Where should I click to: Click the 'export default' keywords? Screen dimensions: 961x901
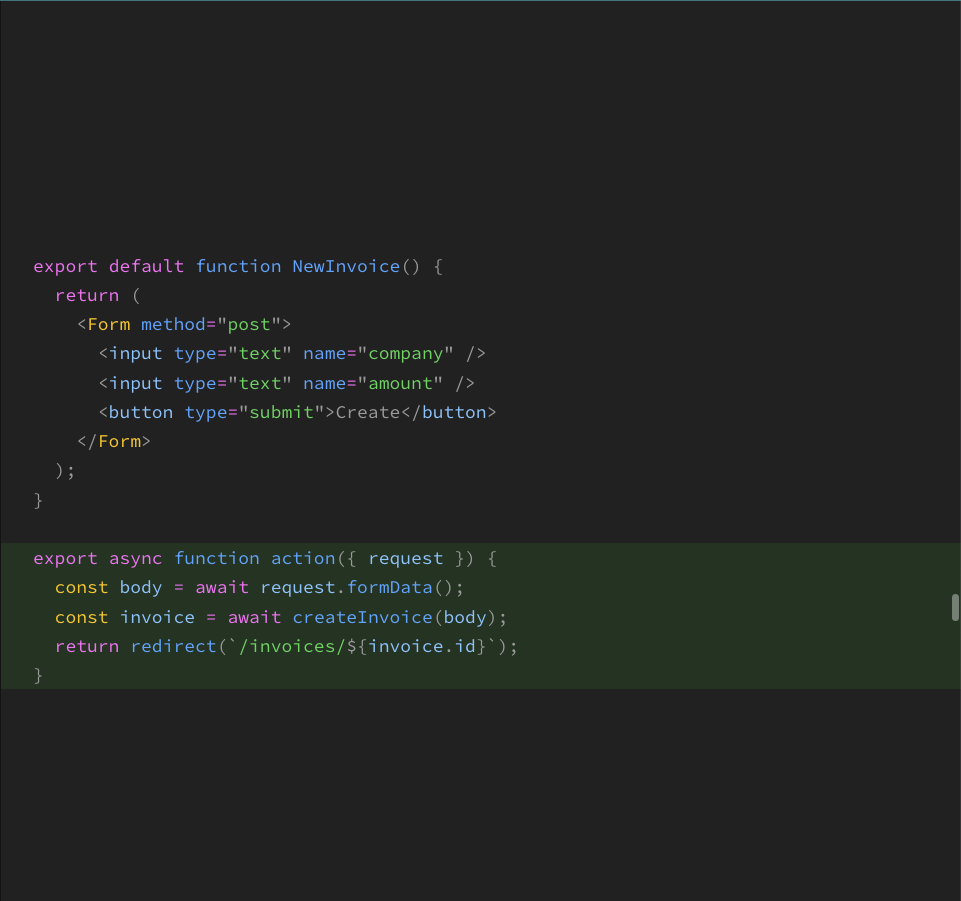point(108,266)
